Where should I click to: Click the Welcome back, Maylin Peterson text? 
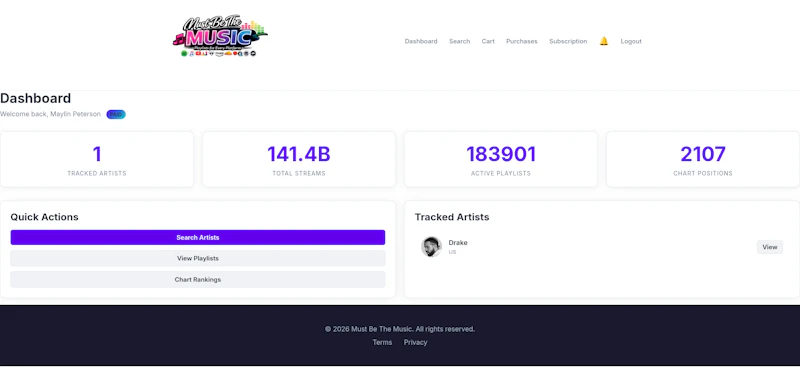[x=51, y=114]
